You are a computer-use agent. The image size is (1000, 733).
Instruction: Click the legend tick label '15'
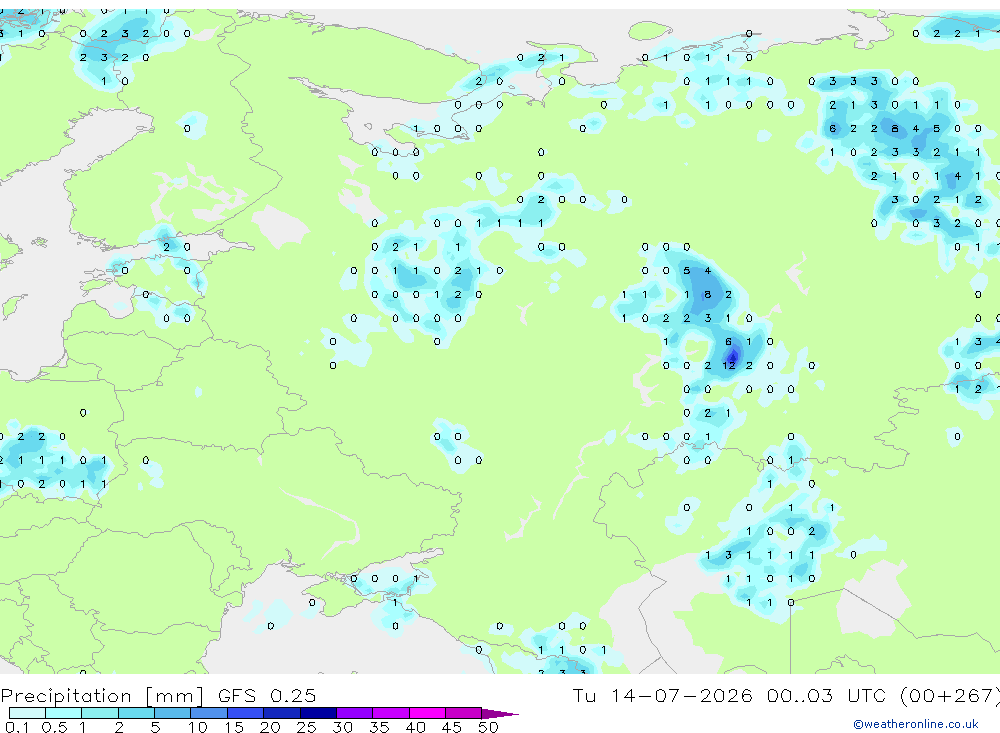click(233, 727)
